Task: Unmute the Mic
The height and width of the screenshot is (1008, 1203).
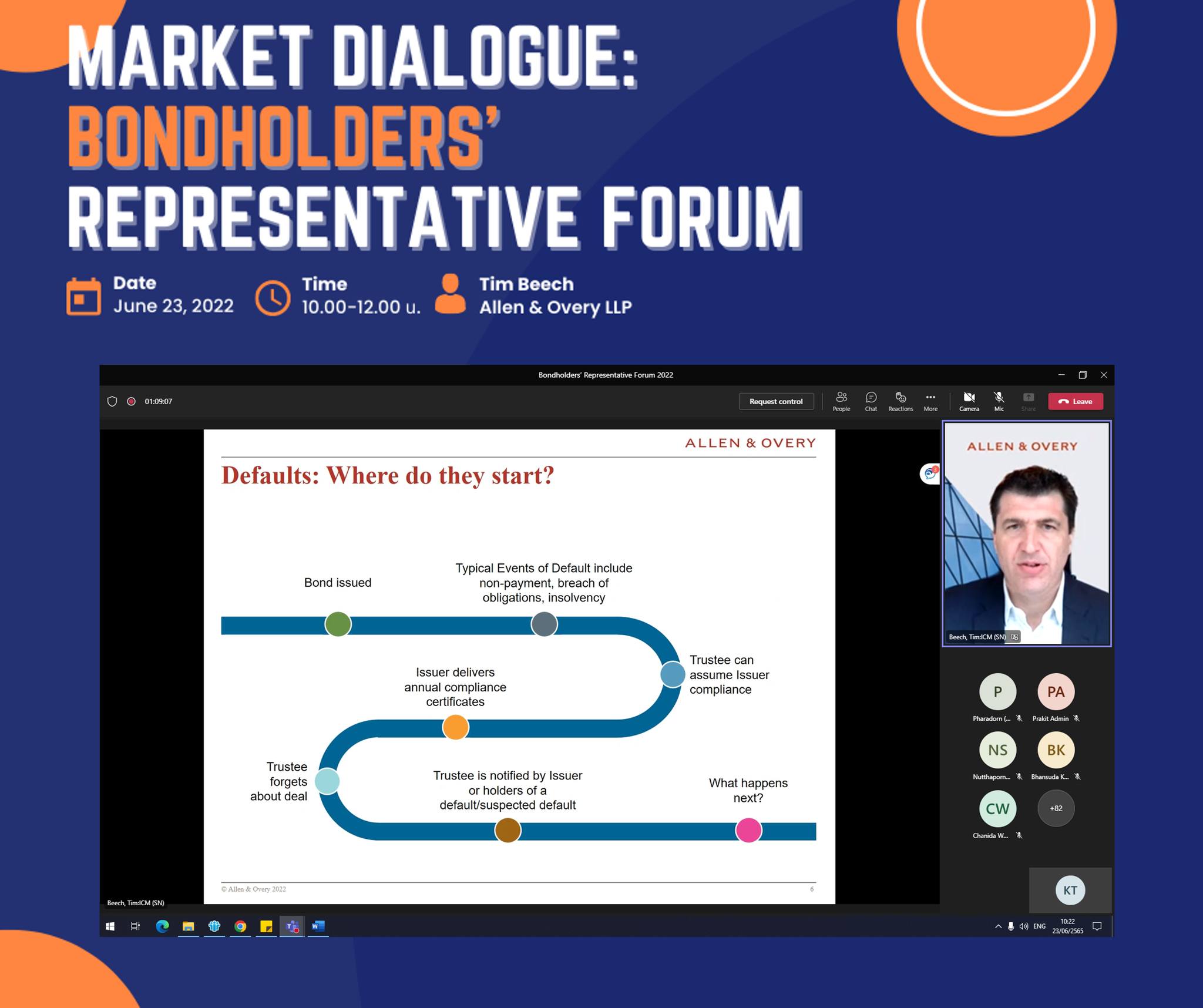Action: click(x=999, y=401)
